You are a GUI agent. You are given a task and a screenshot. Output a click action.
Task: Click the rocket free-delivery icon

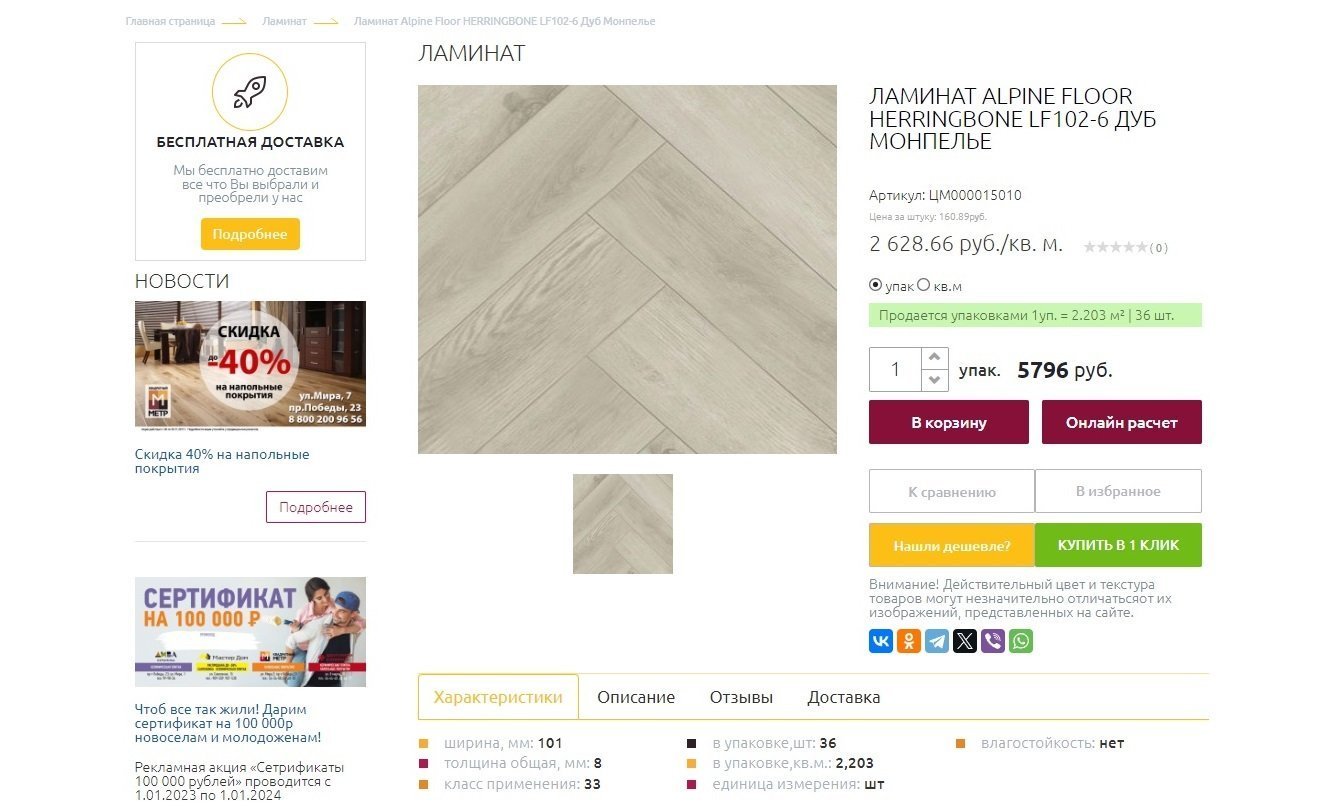pyautogui.click(x=250, y=93)
